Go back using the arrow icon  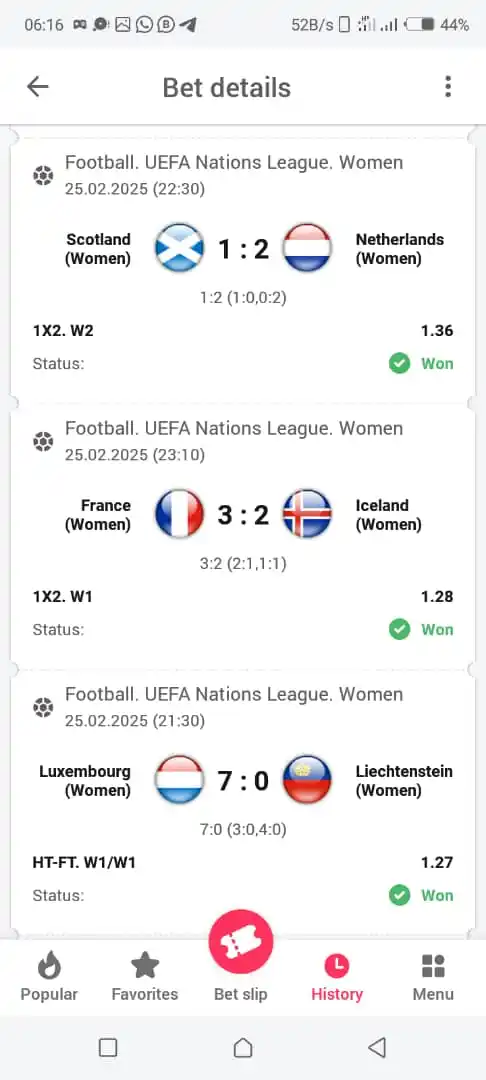point(37,87)
